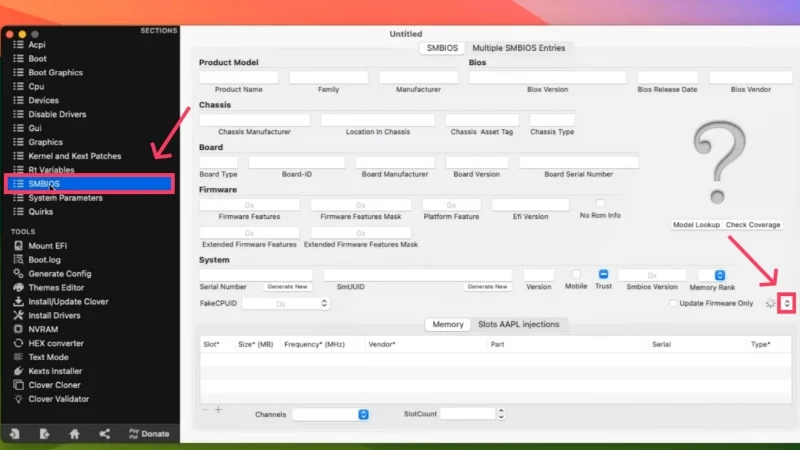Check the Update Firmware Only box
This screenshot has width=800, height=450.
[673, 303]
